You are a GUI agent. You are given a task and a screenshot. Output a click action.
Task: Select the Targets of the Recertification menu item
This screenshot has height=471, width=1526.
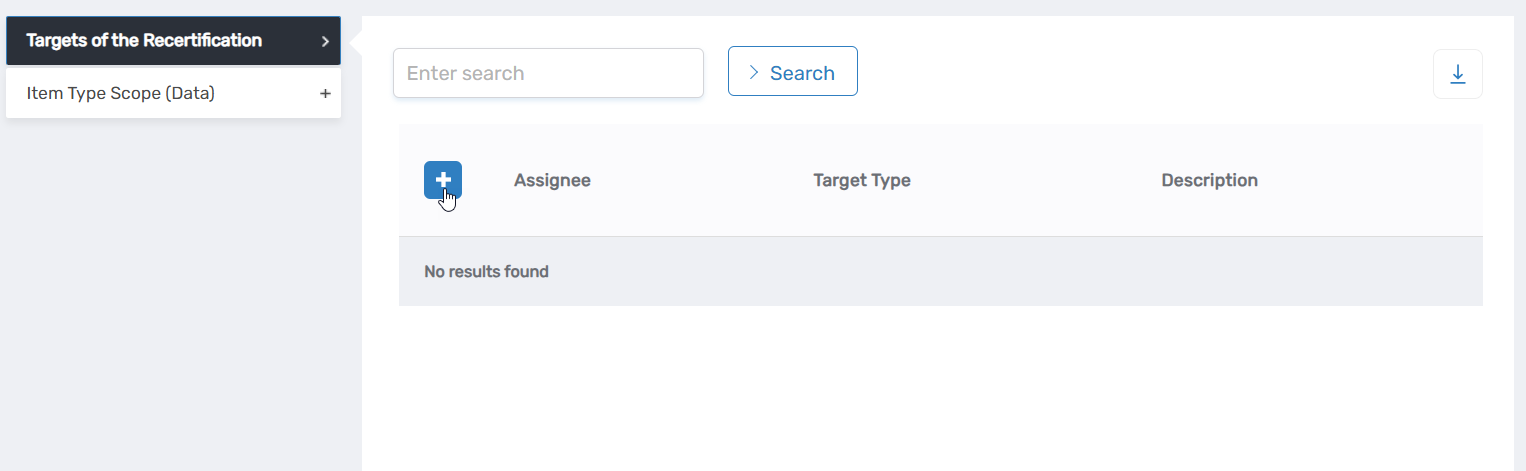pos(144,41)
